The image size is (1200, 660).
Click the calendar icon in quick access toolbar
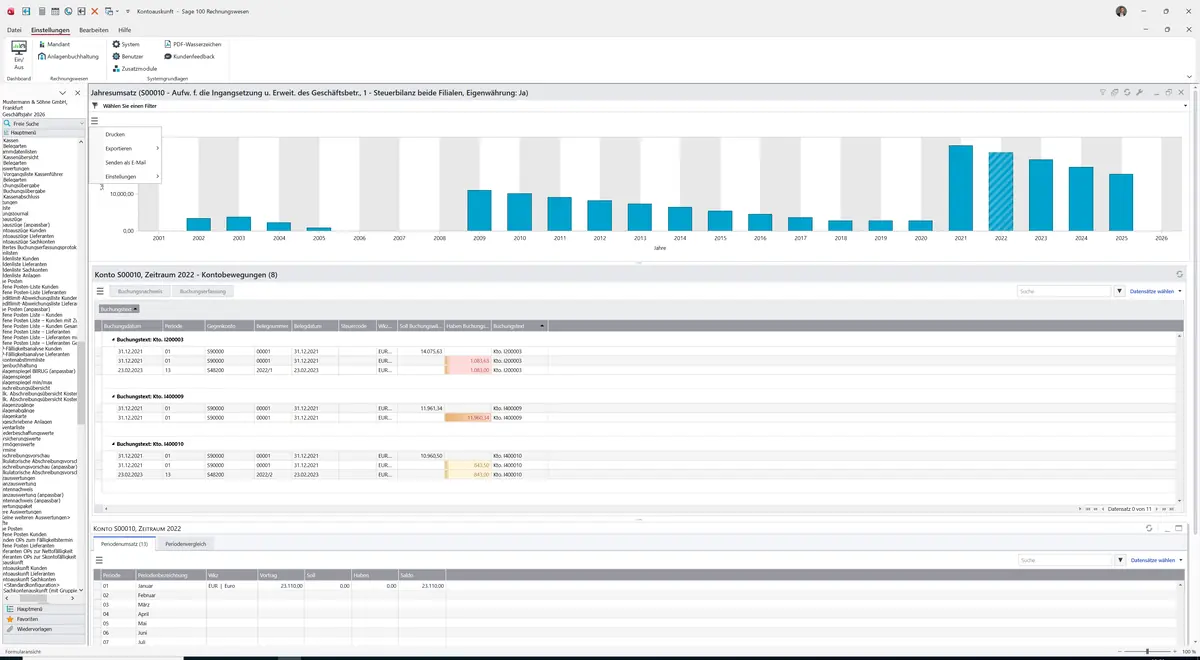54,10
